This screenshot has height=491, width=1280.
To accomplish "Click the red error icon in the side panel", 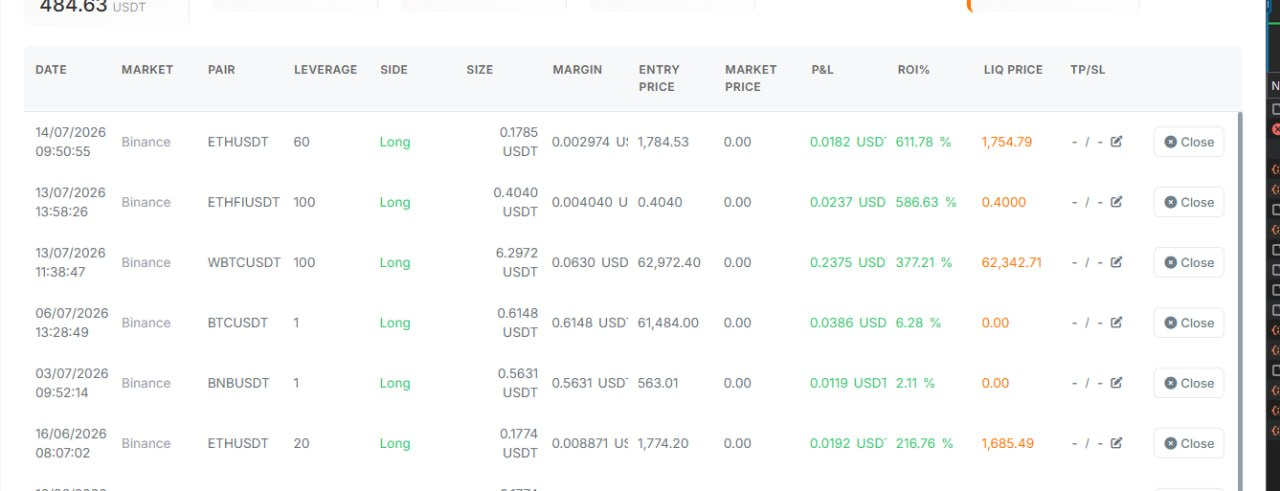I will [x=1276, y=129].
